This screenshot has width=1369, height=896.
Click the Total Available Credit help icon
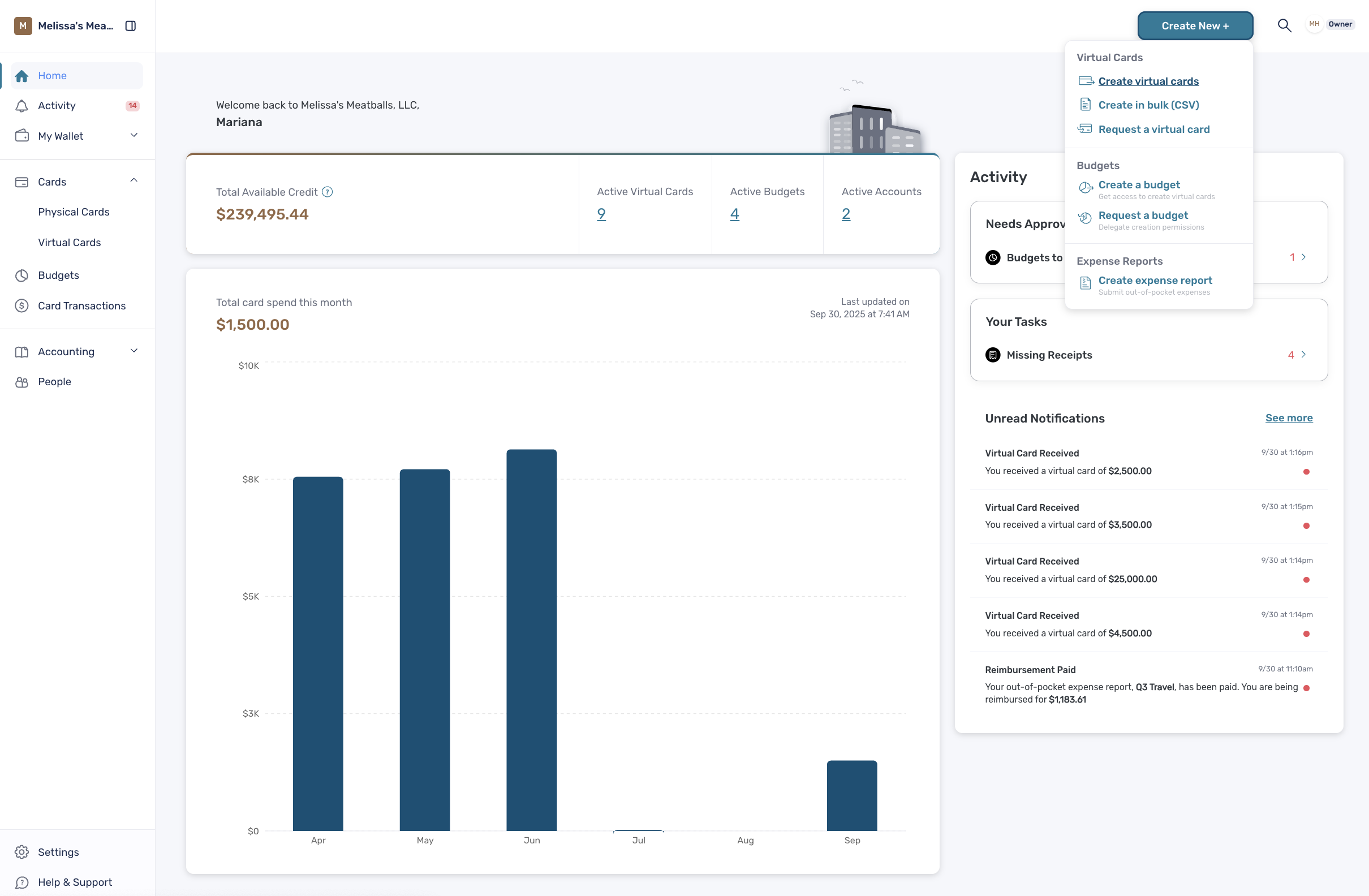(328, 192)
